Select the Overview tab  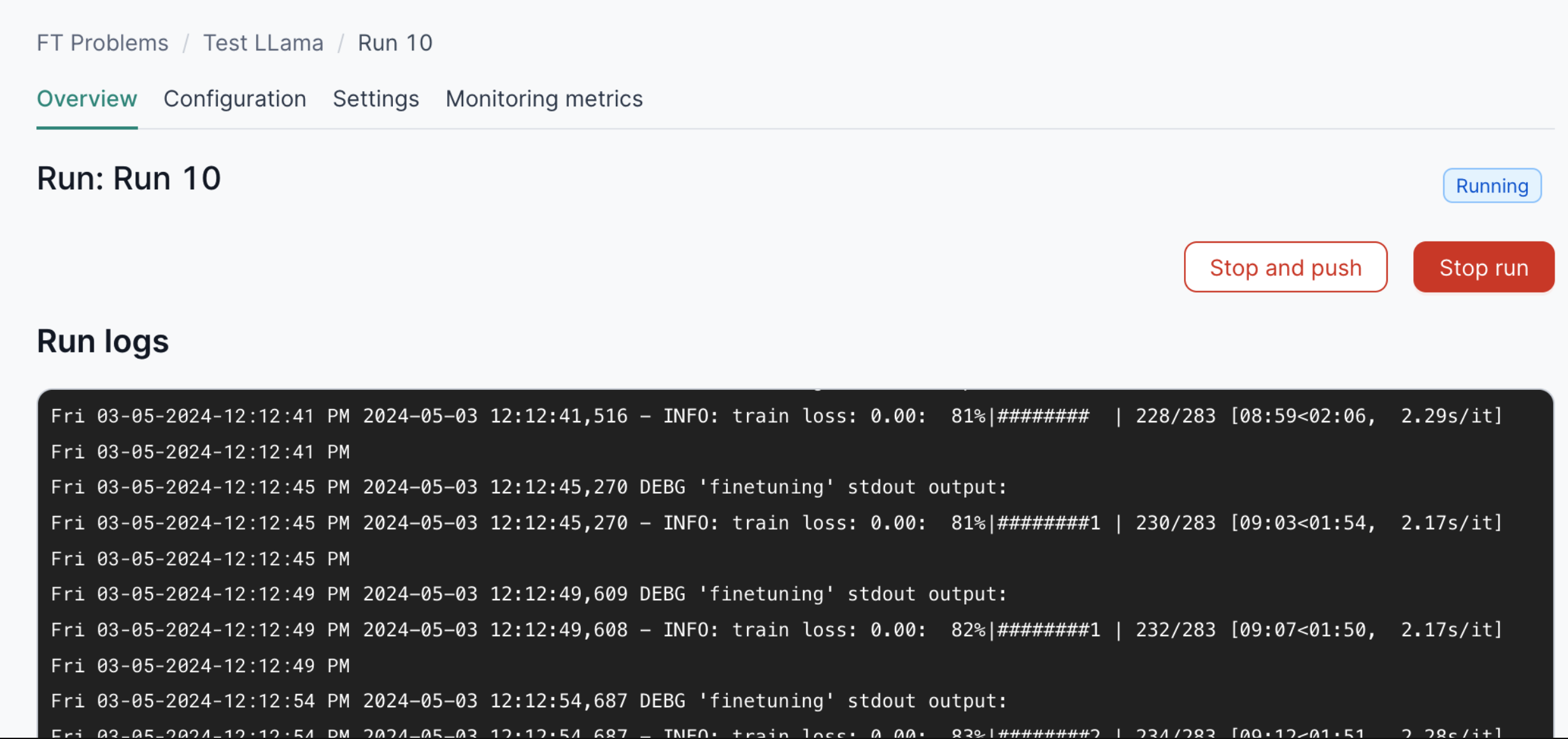[87, 99]
